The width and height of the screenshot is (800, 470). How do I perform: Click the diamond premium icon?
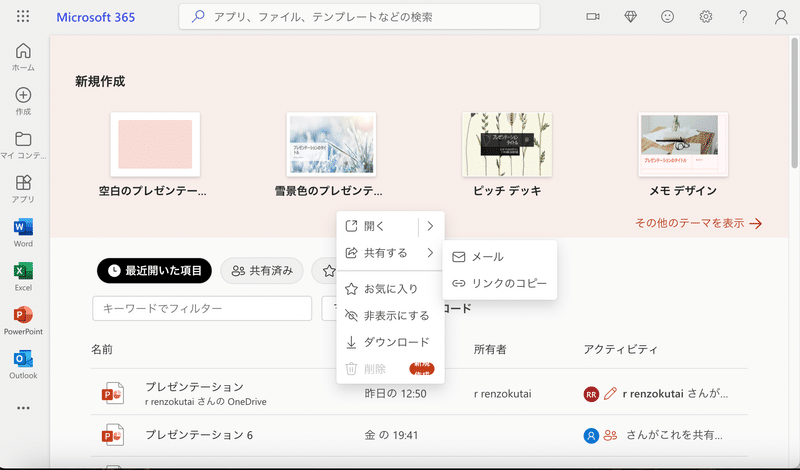[x=631, y=17]
